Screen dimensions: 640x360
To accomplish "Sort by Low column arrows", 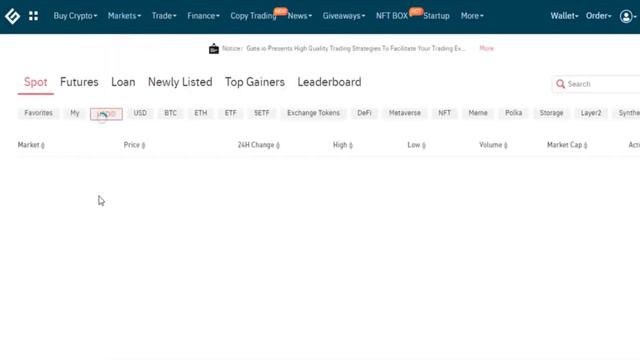I will [x=424, y=145].
